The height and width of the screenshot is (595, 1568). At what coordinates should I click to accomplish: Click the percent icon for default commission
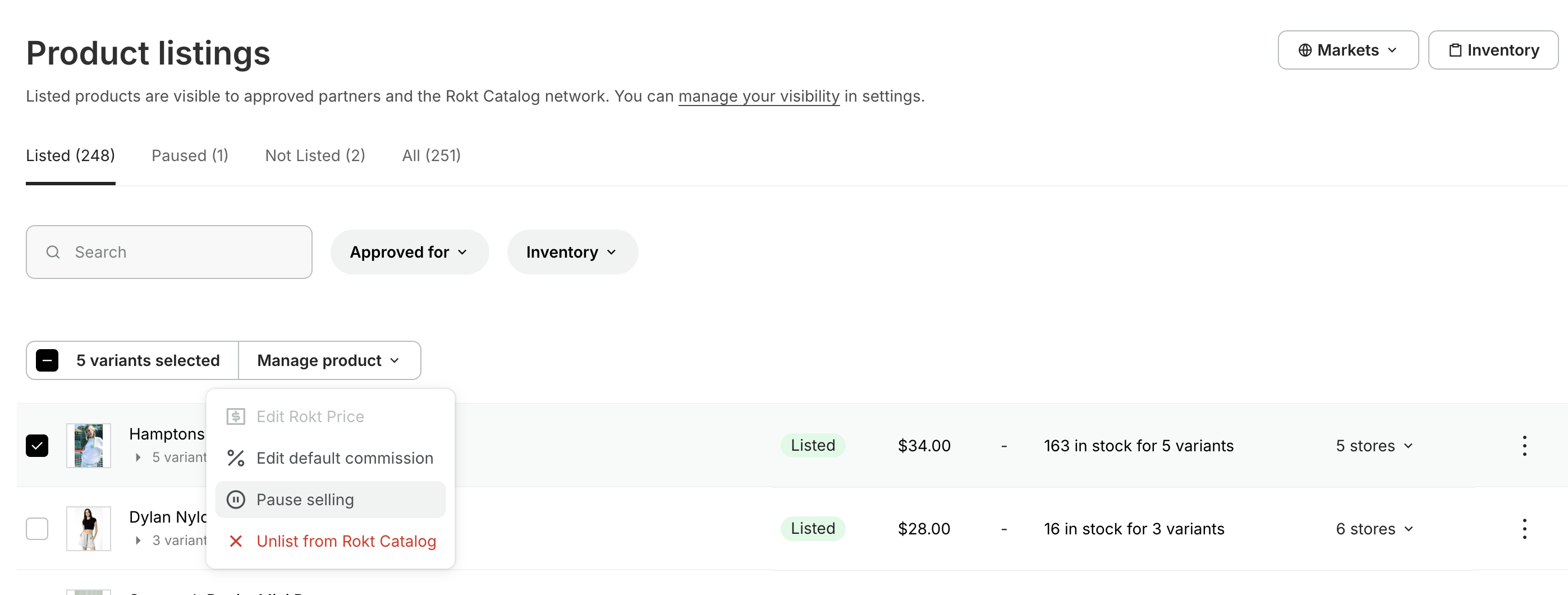(236, 458)
